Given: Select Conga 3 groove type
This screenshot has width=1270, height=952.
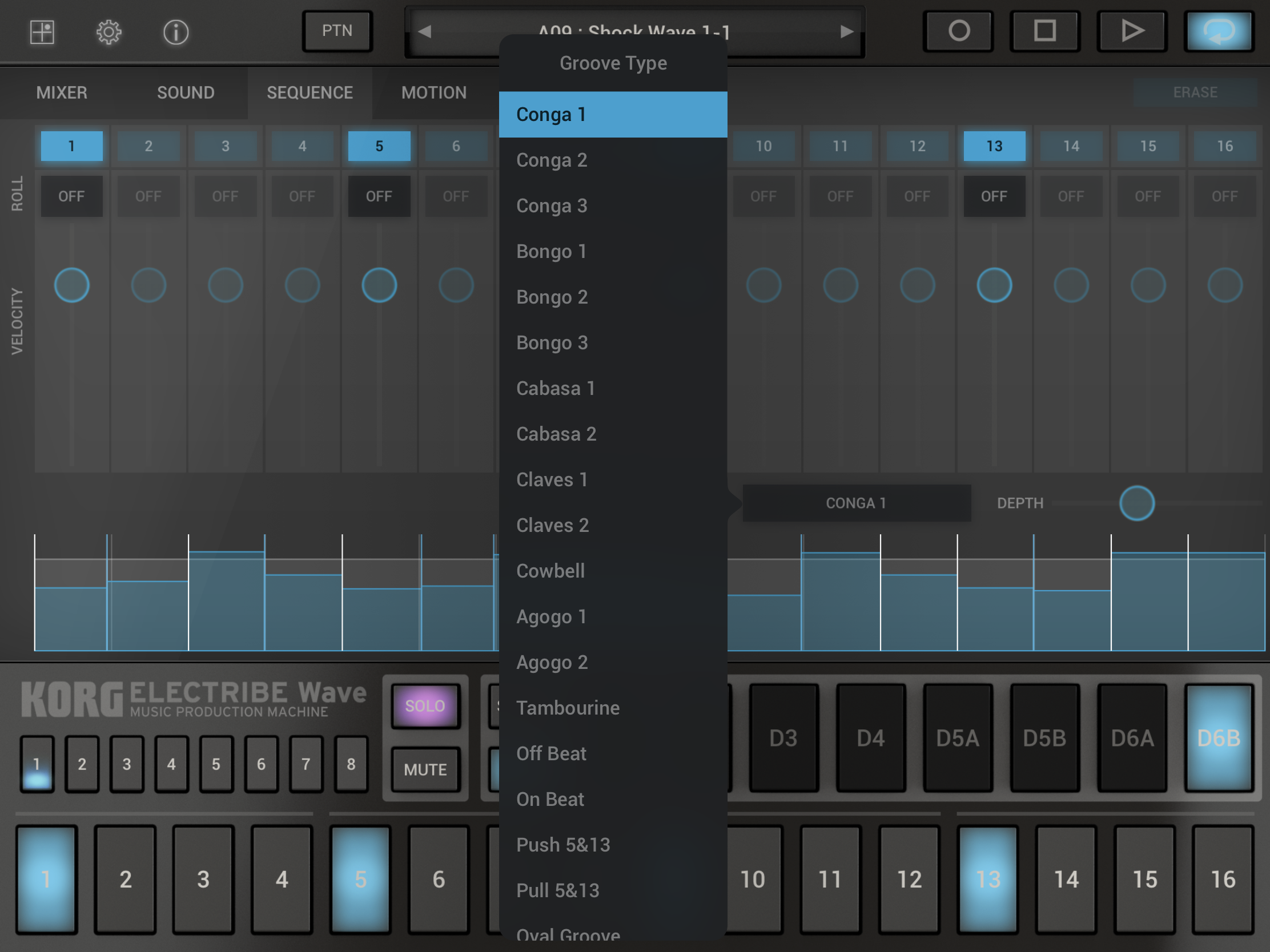Looking at the screenshot, I should click(613, 205).
